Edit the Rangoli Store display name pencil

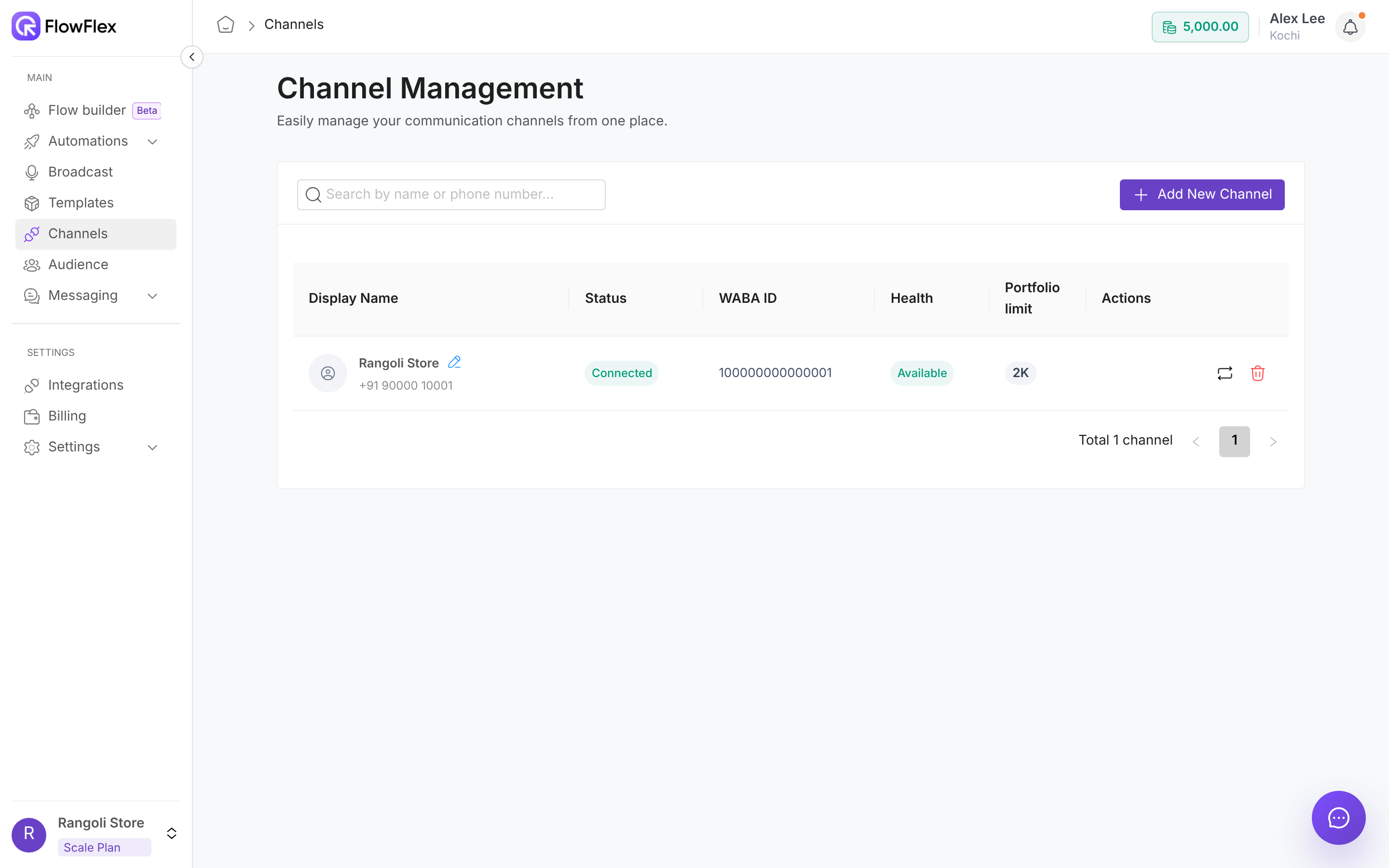tap(454, 362)
